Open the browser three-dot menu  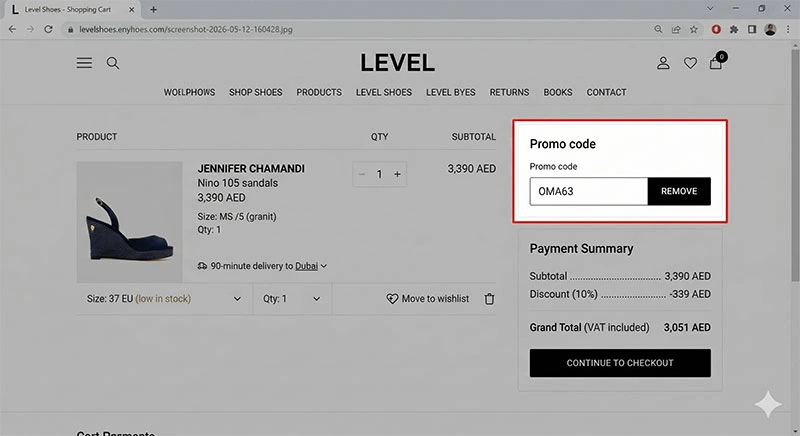pyautogui.click(x=788, y=30)
